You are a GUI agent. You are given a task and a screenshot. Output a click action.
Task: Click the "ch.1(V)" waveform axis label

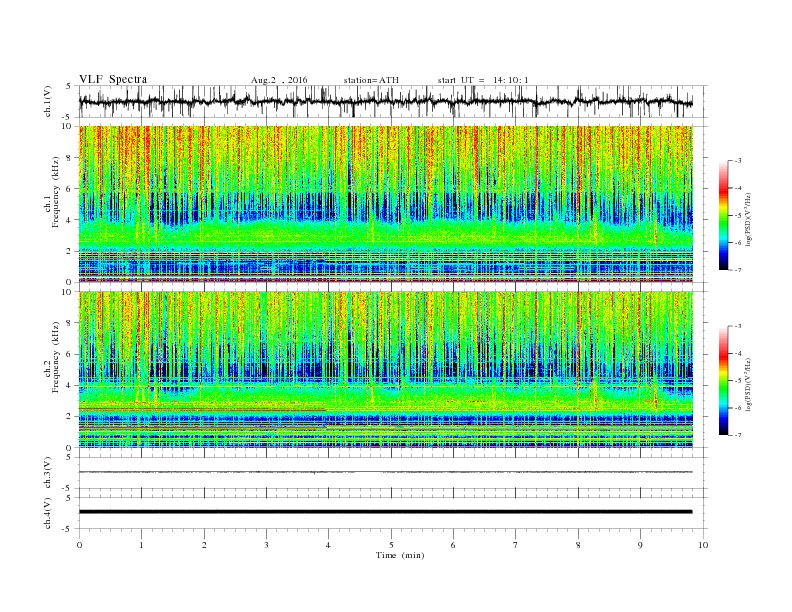tap(48, 101)
